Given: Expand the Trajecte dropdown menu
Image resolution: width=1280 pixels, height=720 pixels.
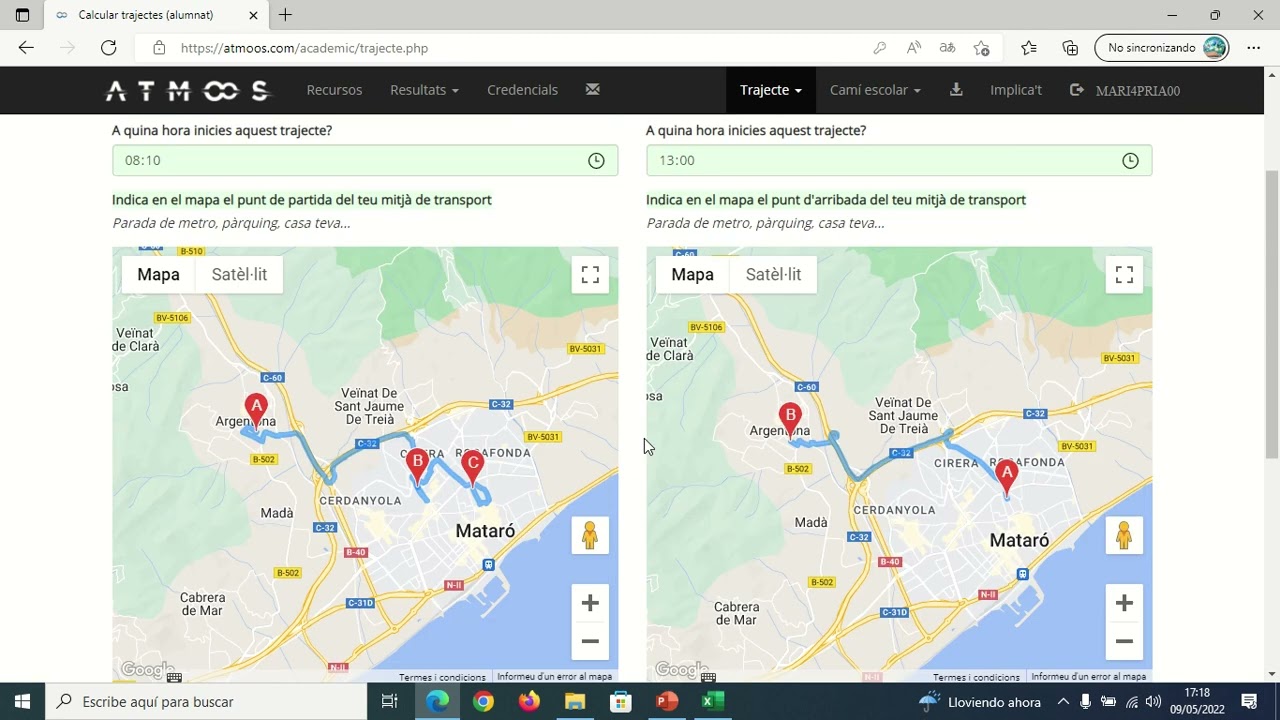Looking at the screenshot, I should (x=771, y=90).
